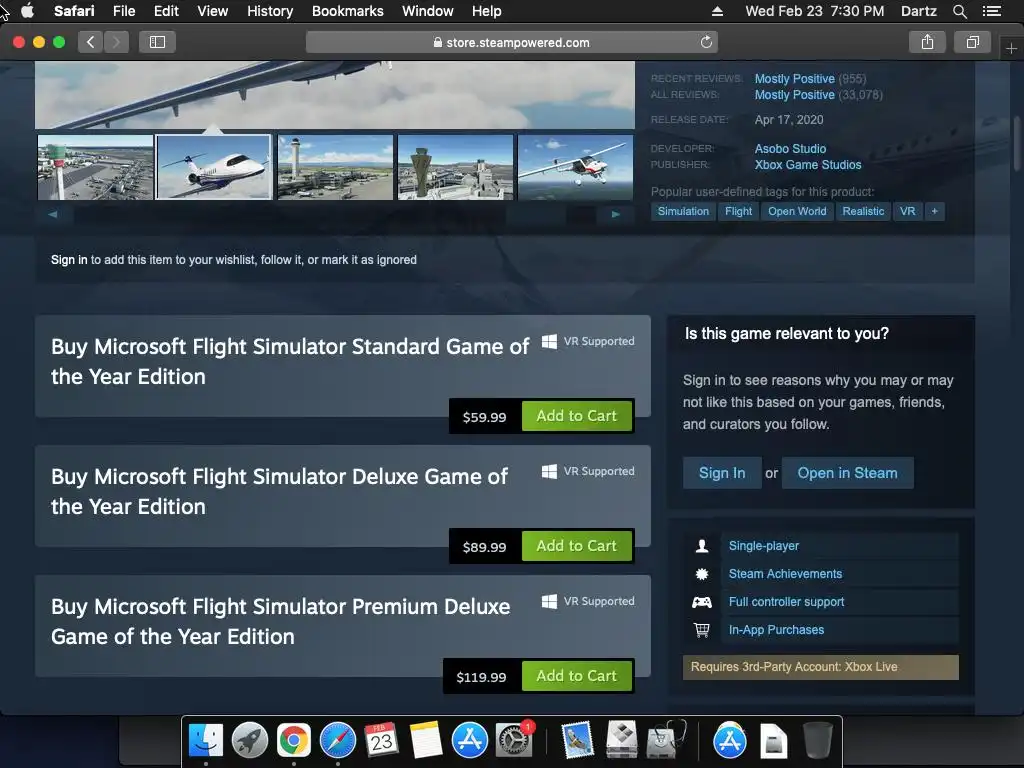
Task: Click the Single-player person icon
Action: click(702, 546)
